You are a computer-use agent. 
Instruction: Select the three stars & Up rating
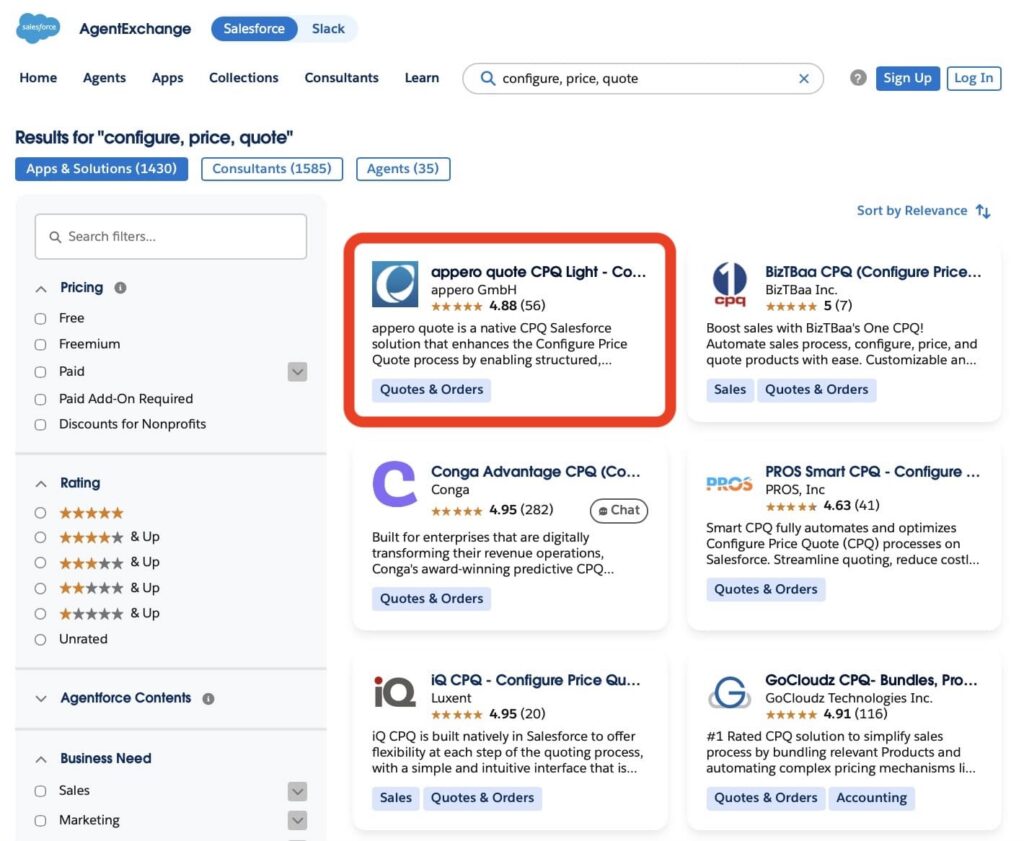point(40,563)
